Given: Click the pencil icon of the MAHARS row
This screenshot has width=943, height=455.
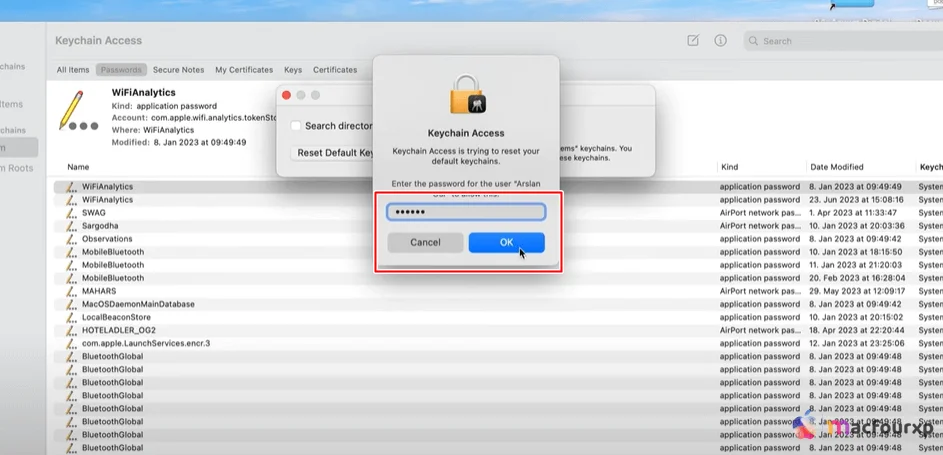Looking at the screenshot, I should [72, 291].
